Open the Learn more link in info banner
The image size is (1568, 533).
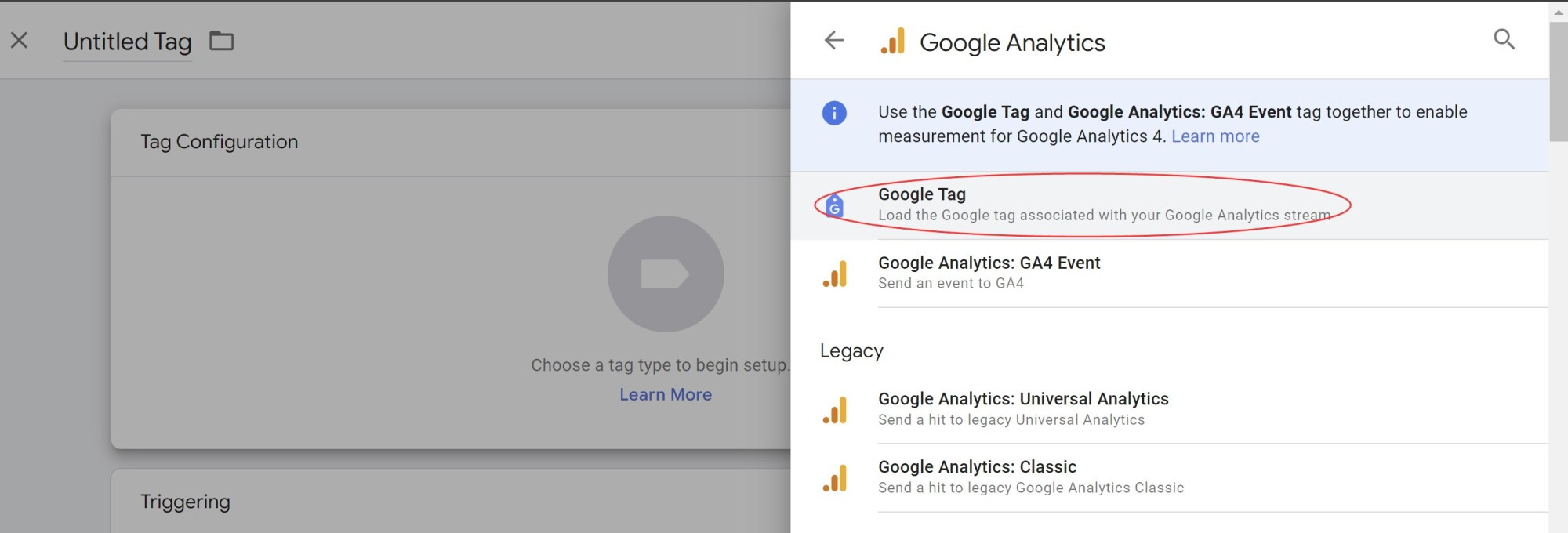[x=1215, y=136]
